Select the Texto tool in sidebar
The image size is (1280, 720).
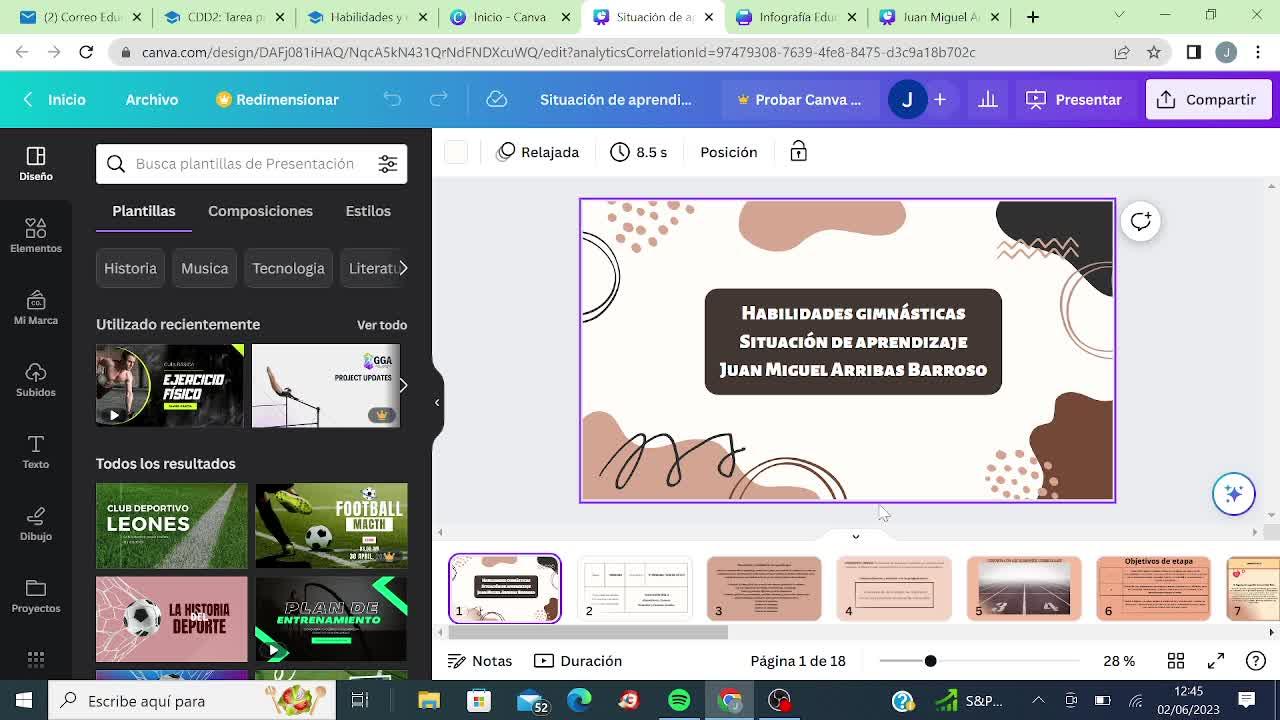pos(36,451)
